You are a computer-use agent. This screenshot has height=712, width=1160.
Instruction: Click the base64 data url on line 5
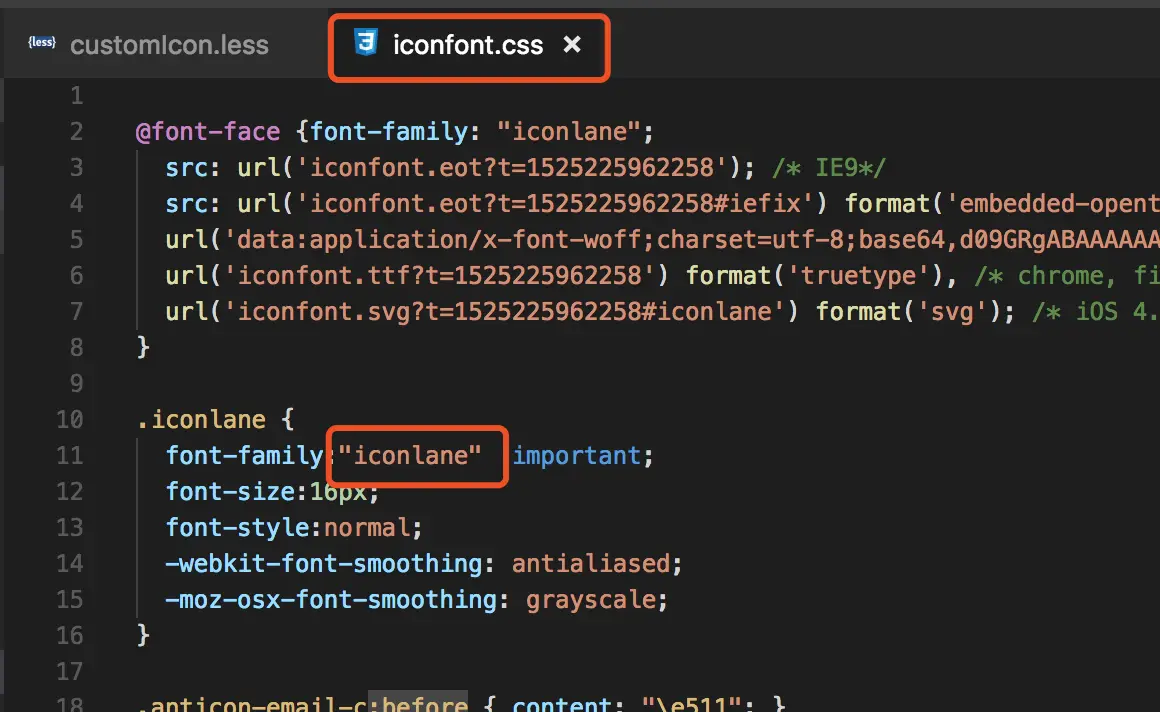[692, 239]
